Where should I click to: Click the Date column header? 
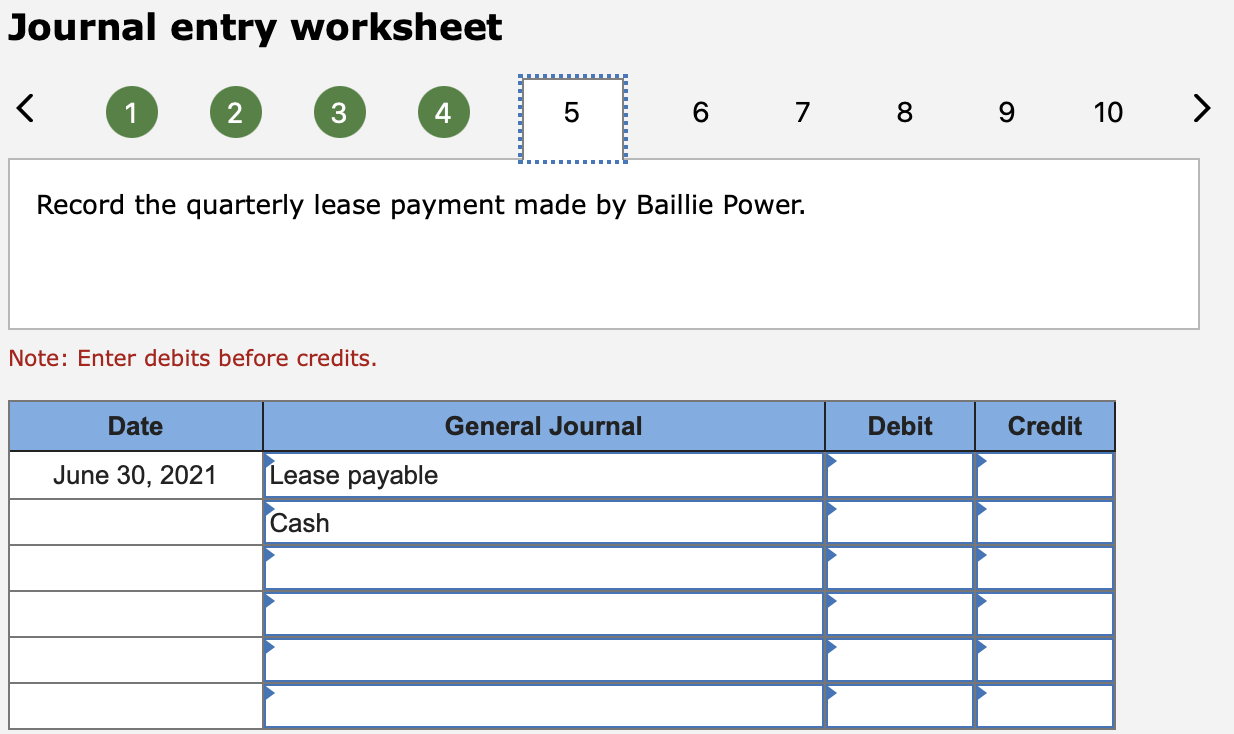point(136,426)
